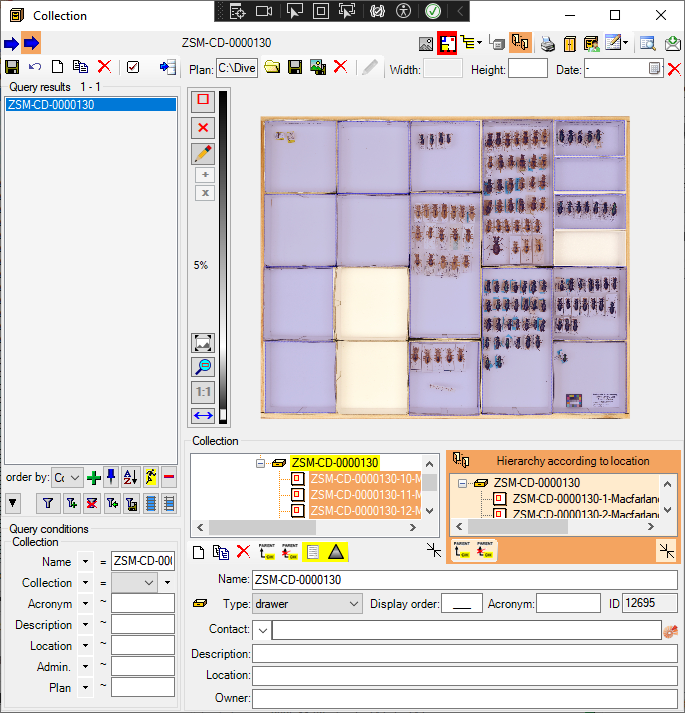
Task: Click the 1:1 zoom button
Action: 203,391
